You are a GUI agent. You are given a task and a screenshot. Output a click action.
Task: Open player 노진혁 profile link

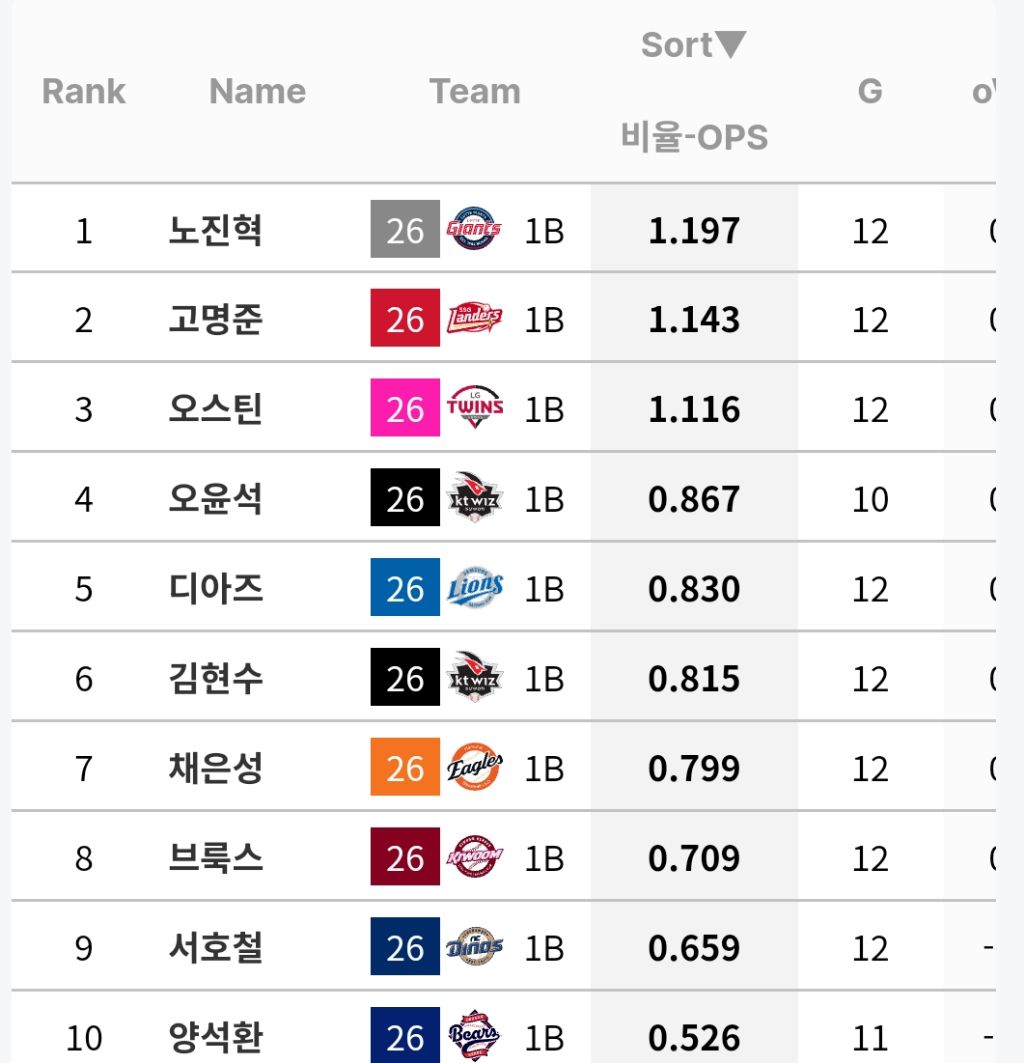215,230
